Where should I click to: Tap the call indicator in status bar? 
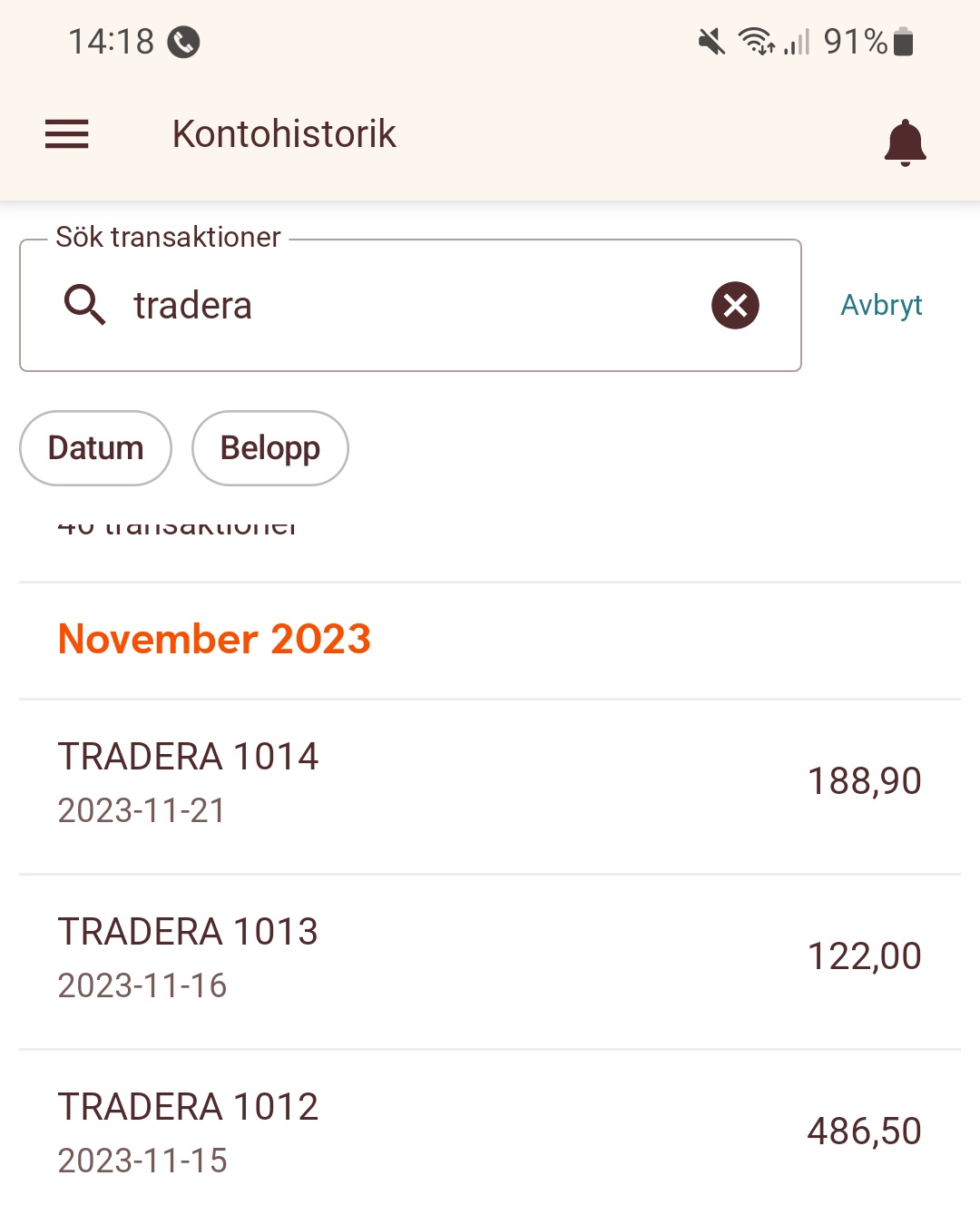[x=183, y=42]
